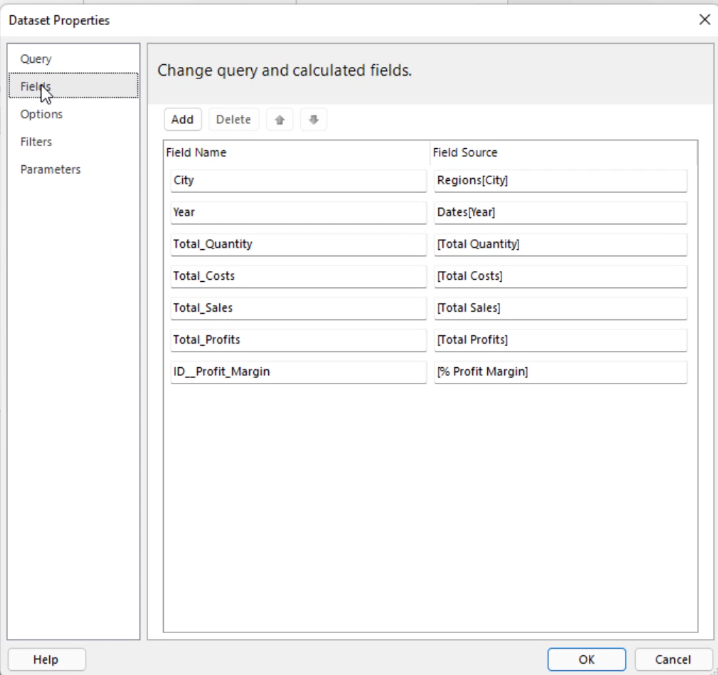Edit the Year field name

299,212
